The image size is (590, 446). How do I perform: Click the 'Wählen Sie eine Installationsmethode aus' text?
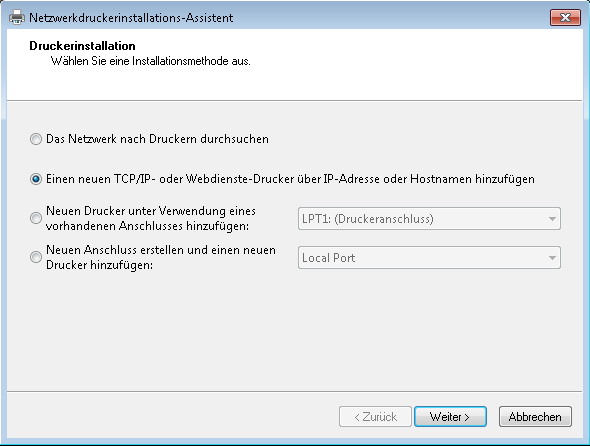[151, 61]
